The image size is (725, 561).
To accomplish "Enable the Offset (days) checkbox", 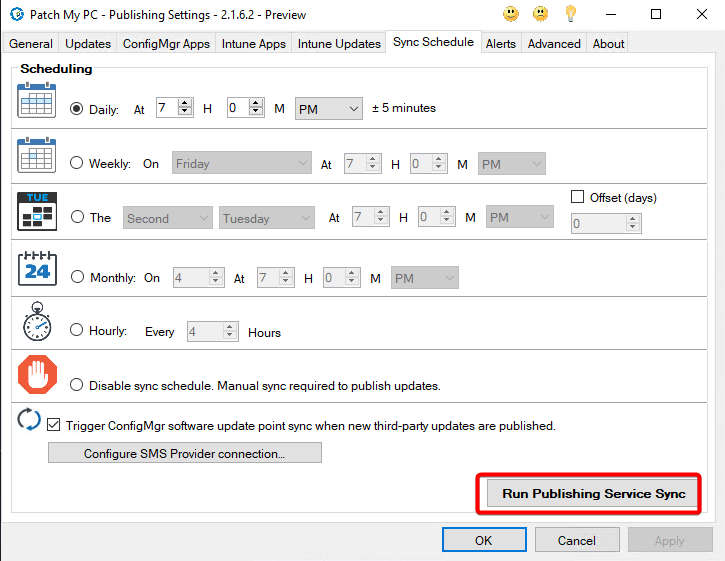I will click(578, 197).
